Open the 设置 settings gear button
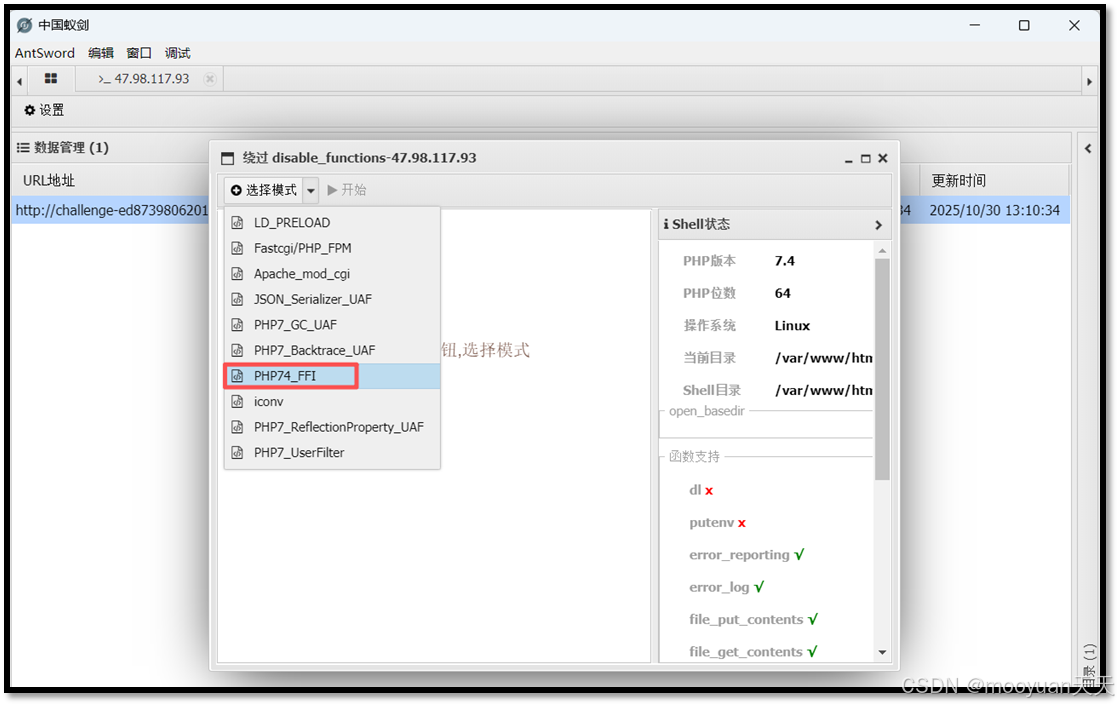Screen dimensions: 1119x706 [44, 110]
